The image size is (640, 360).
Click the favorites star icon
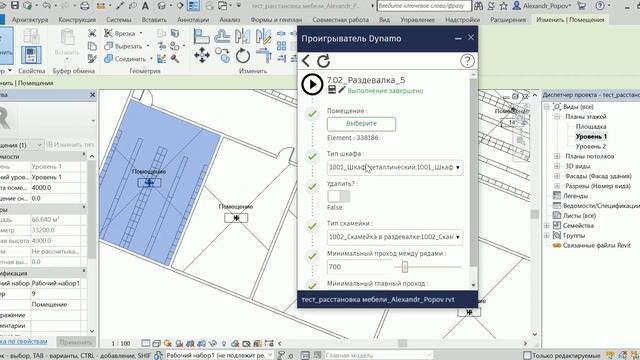504,6
